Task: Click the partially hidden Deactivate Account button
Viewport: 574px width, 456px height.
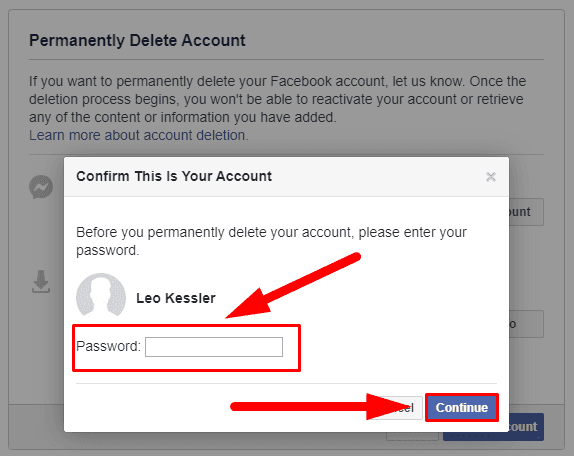Action: coord(526,212)
